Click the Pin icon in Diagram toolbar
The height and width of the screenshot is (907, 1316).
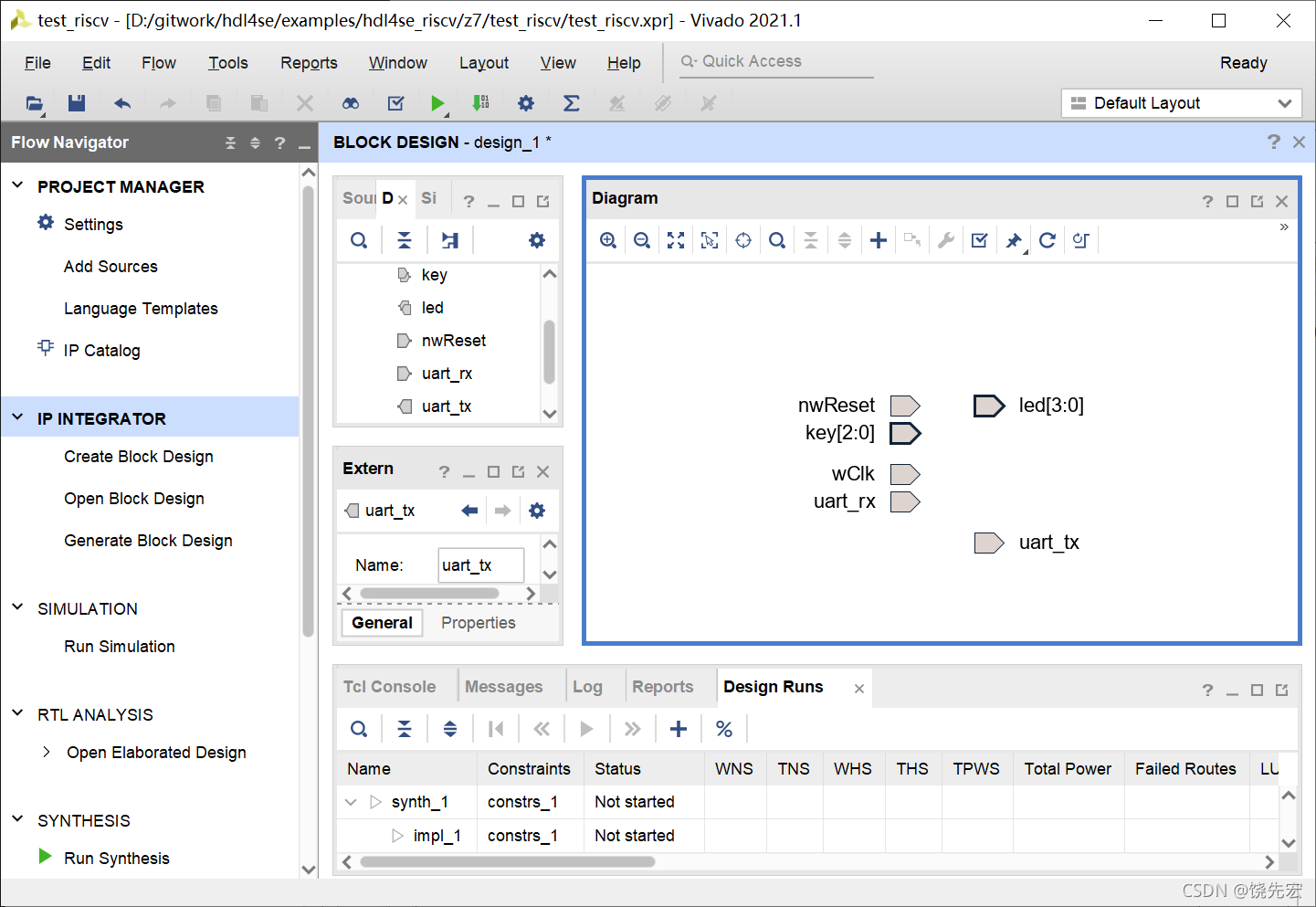[x=1014, y=240]
